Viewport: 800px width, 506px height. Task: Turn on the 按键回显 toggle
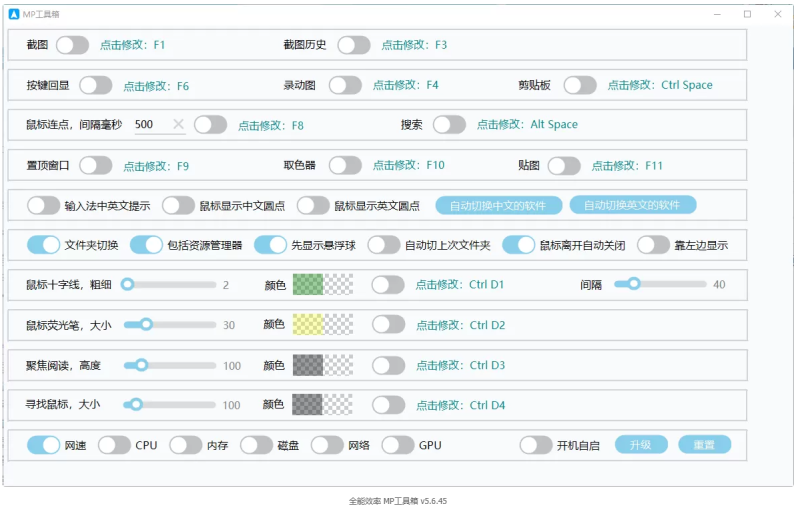(95, 85)
